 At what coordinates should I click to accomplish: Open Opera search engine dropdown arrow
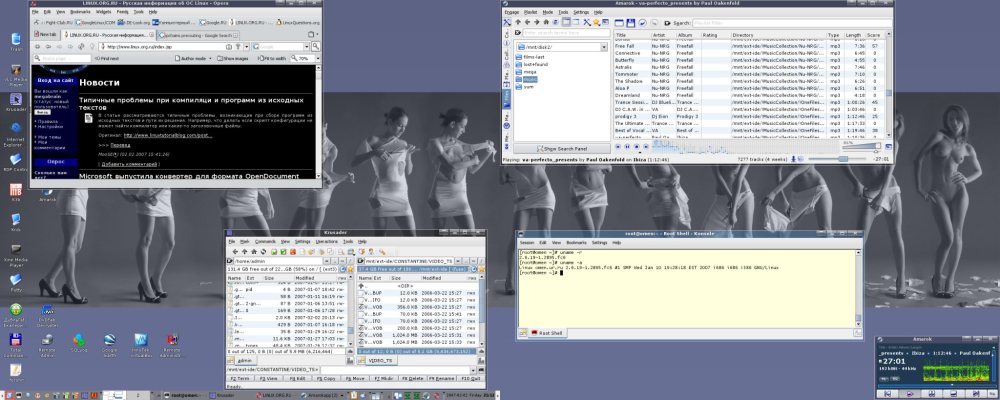point(307,47)
